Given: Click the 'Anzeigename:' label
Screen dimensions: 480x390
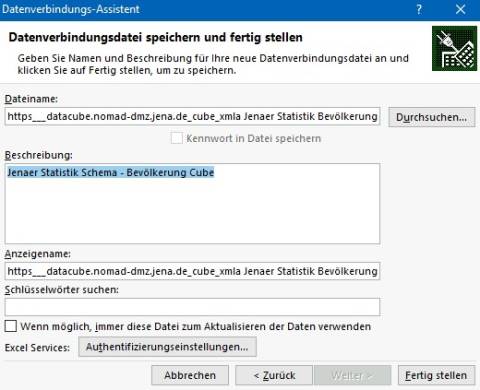Looking at the screenshot, I should [38, 254].
